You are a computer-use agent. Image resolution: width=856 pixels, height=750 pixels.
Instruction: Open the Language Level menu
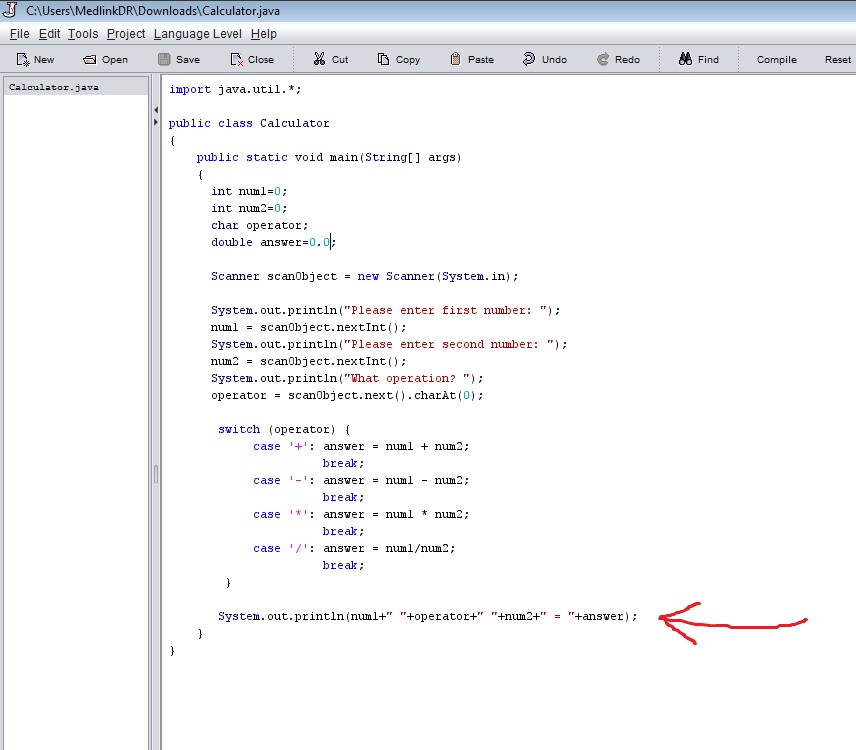tap(197, 33)
